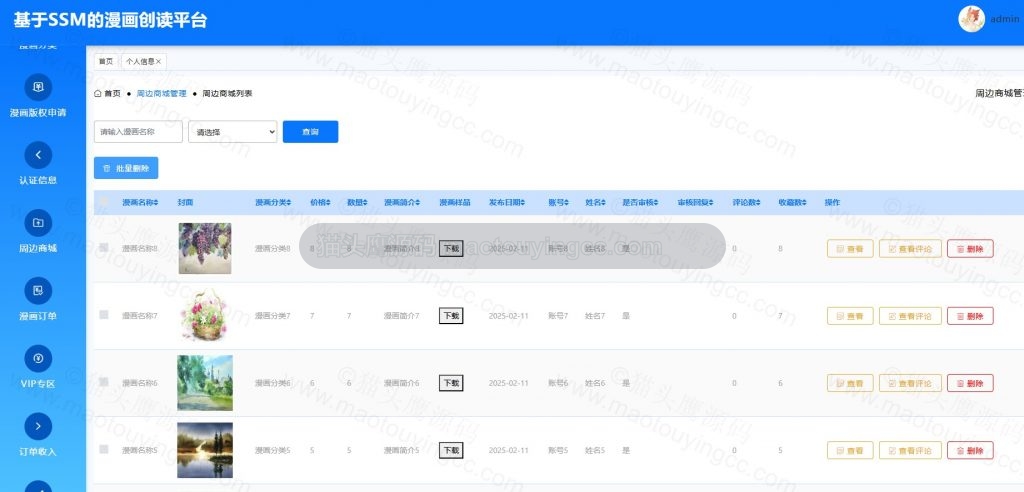Sort by 审核回复 column
This screenshot has height=492, width=1024.
(x=711, y=203)
